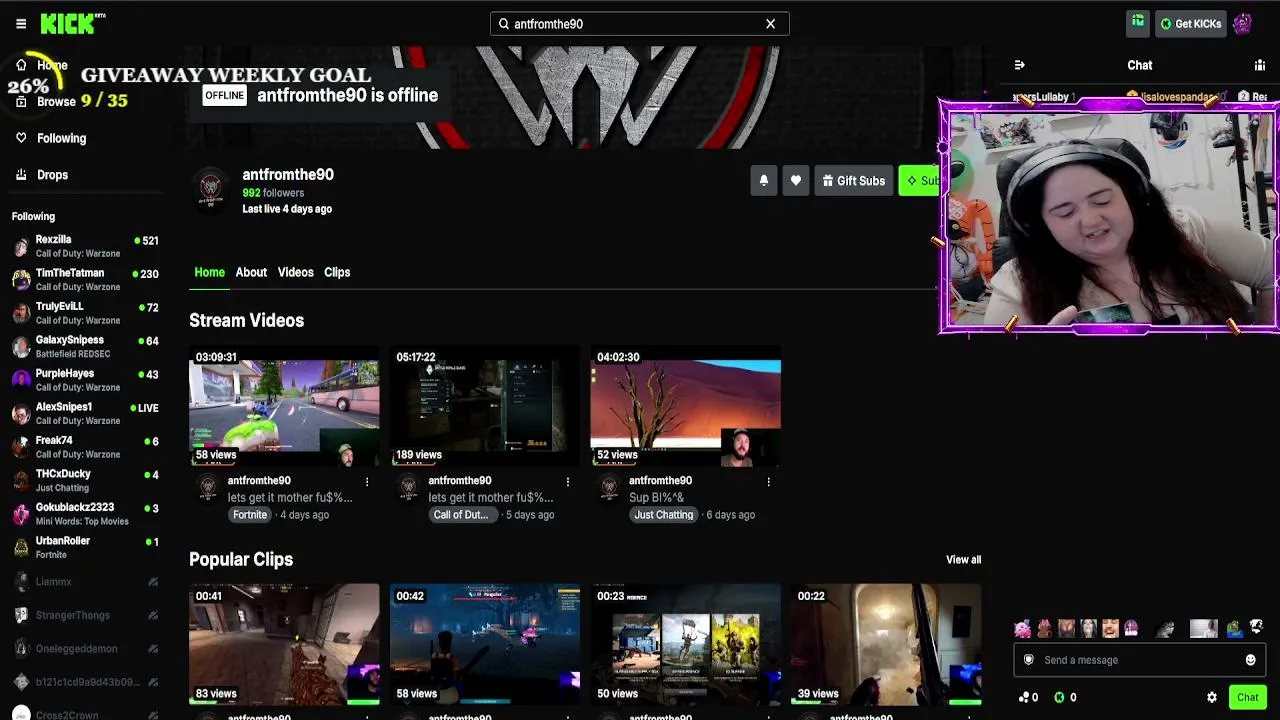Insert the pink Kirby emote
The image size is (1280, 720).
point(1022,629)
